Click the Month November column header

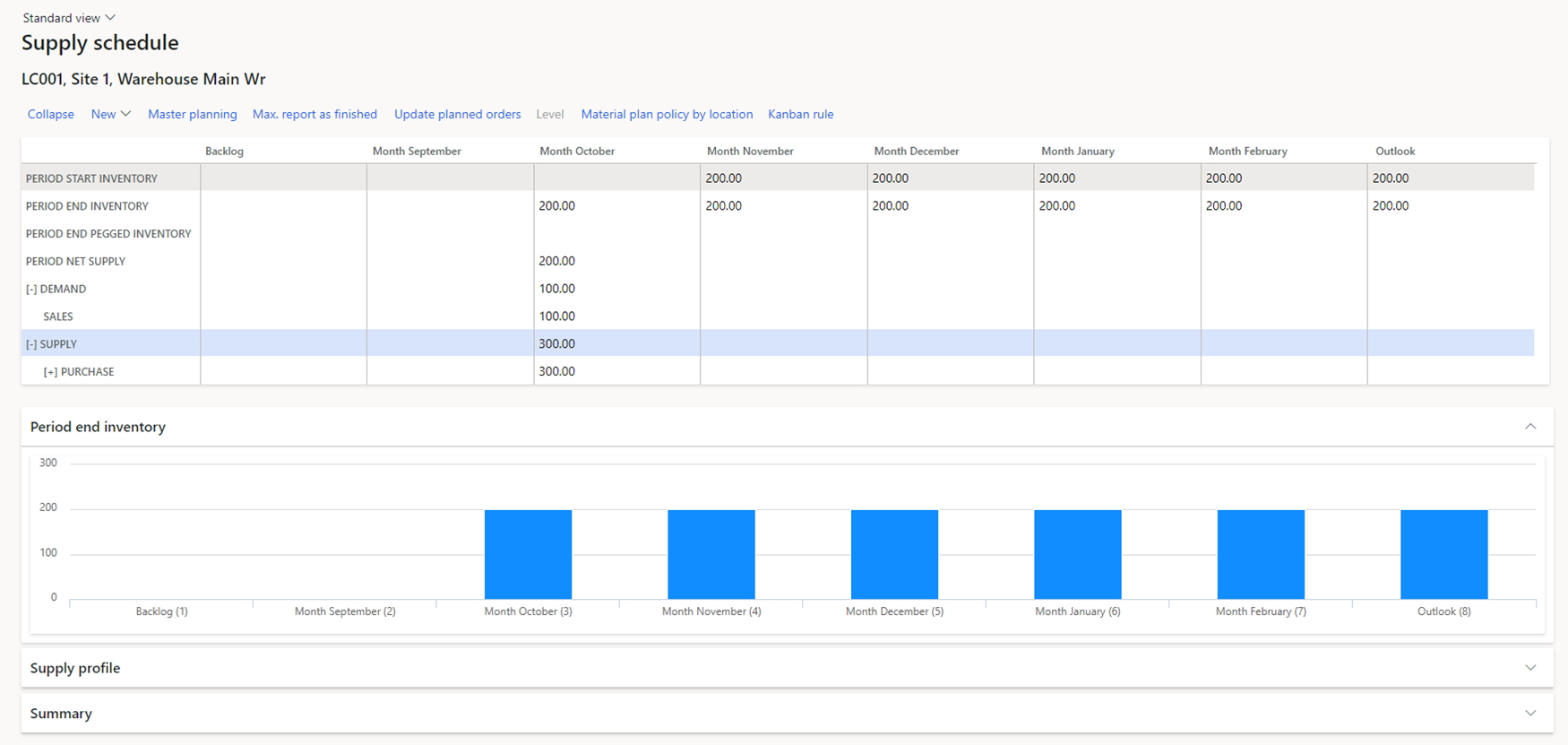click(750, 151)
